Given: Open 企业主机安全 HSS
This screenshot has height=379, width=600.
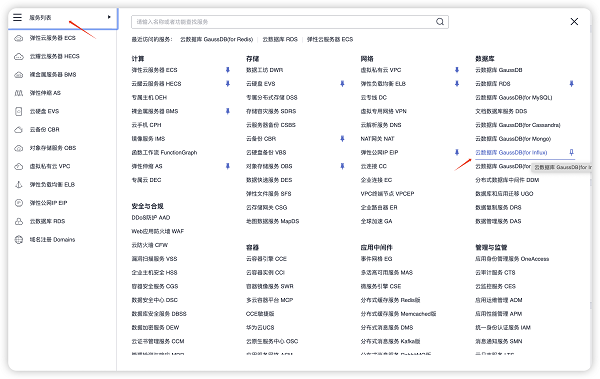Looking at the screenshot, I should click(x=154, y=273).
